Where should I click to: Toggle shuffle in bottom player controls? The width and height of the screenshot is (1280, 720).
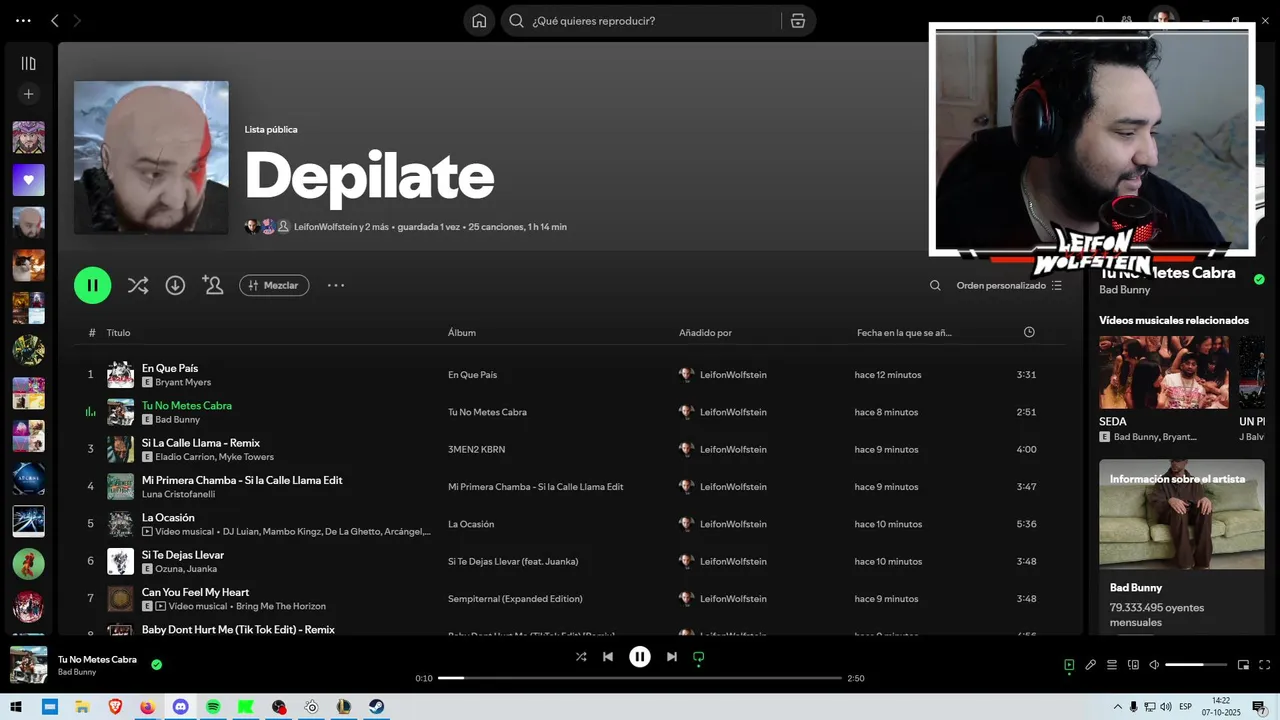click(581, 657)
